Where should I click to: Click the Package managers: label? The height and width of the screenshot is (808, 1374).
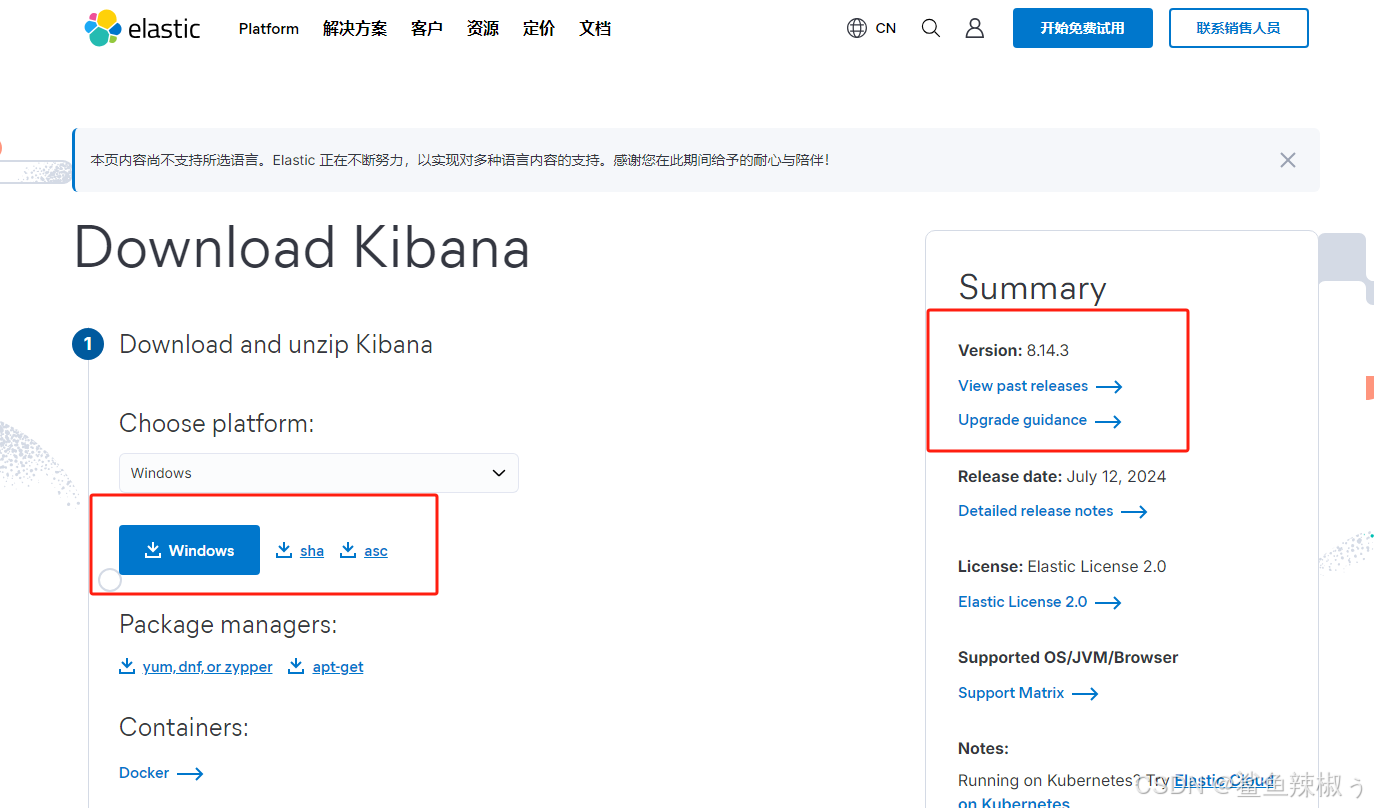(228, 625)
